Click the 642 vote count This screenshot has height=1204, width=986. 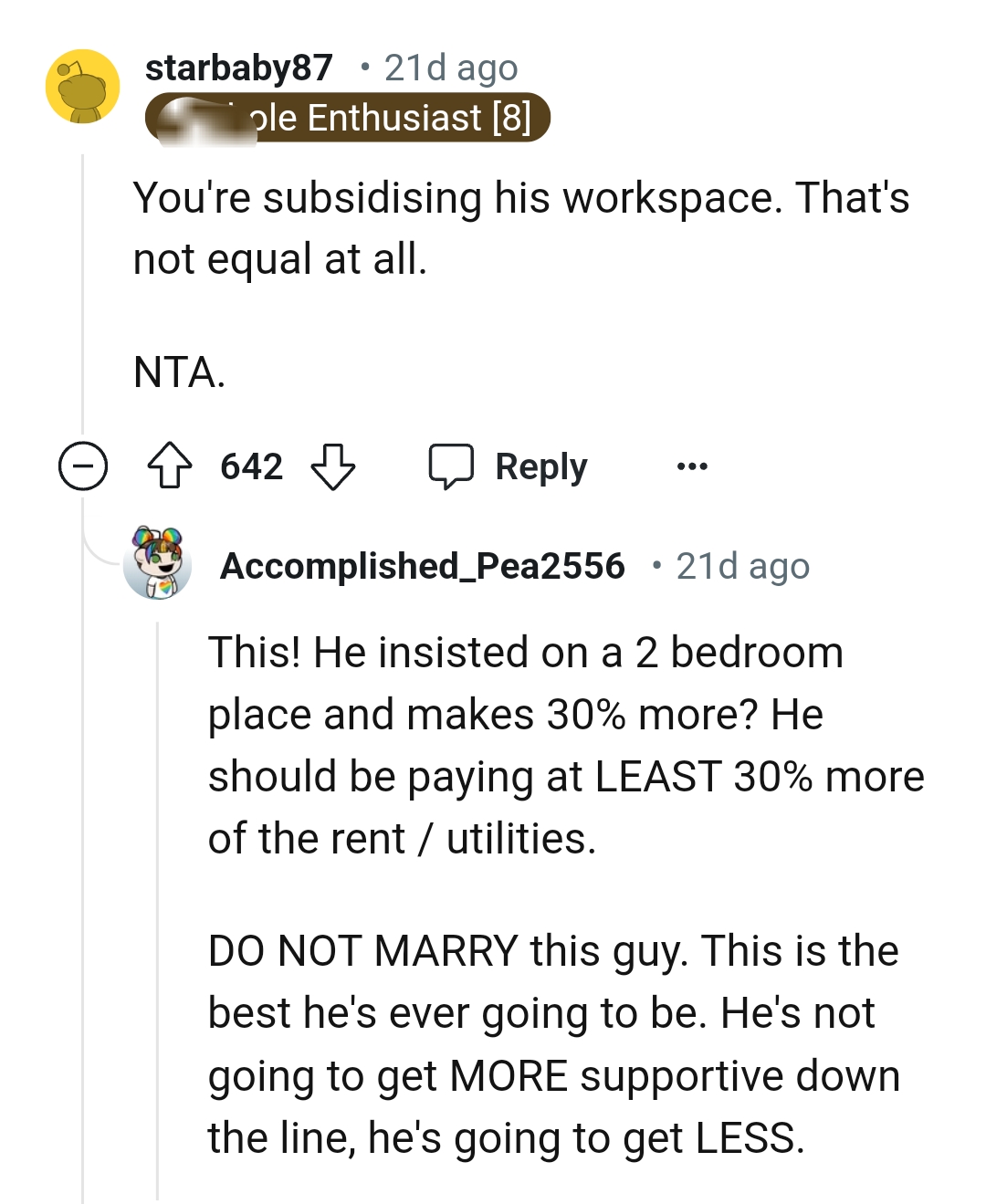[250, 466]
